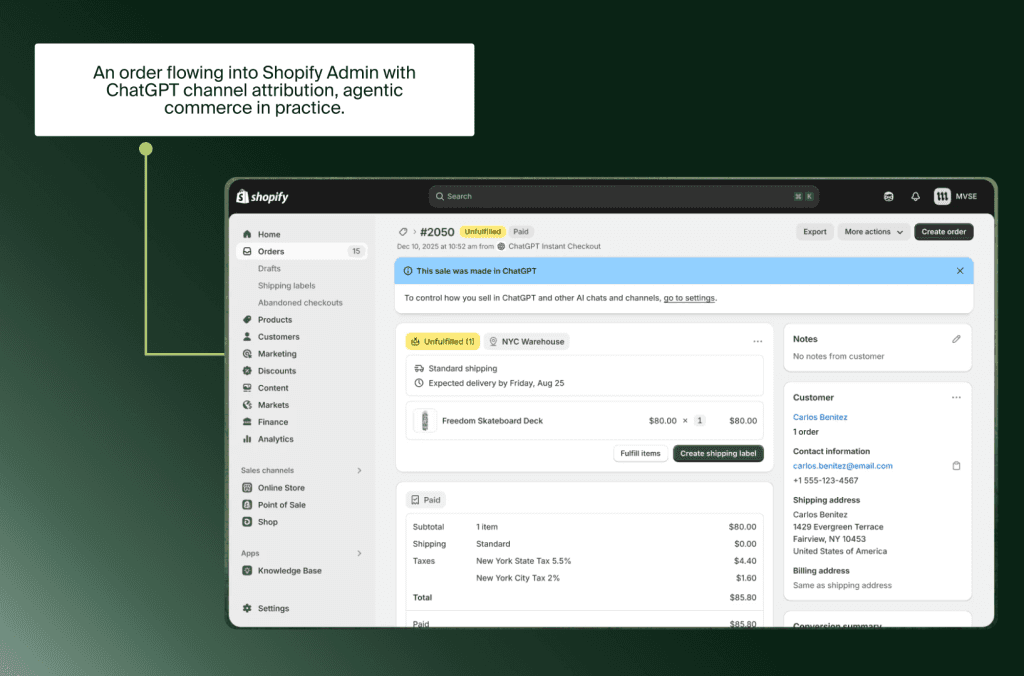Click the orders count badge 15
This screenshot has width=1024, height=676.
click(x=356, y=251)
